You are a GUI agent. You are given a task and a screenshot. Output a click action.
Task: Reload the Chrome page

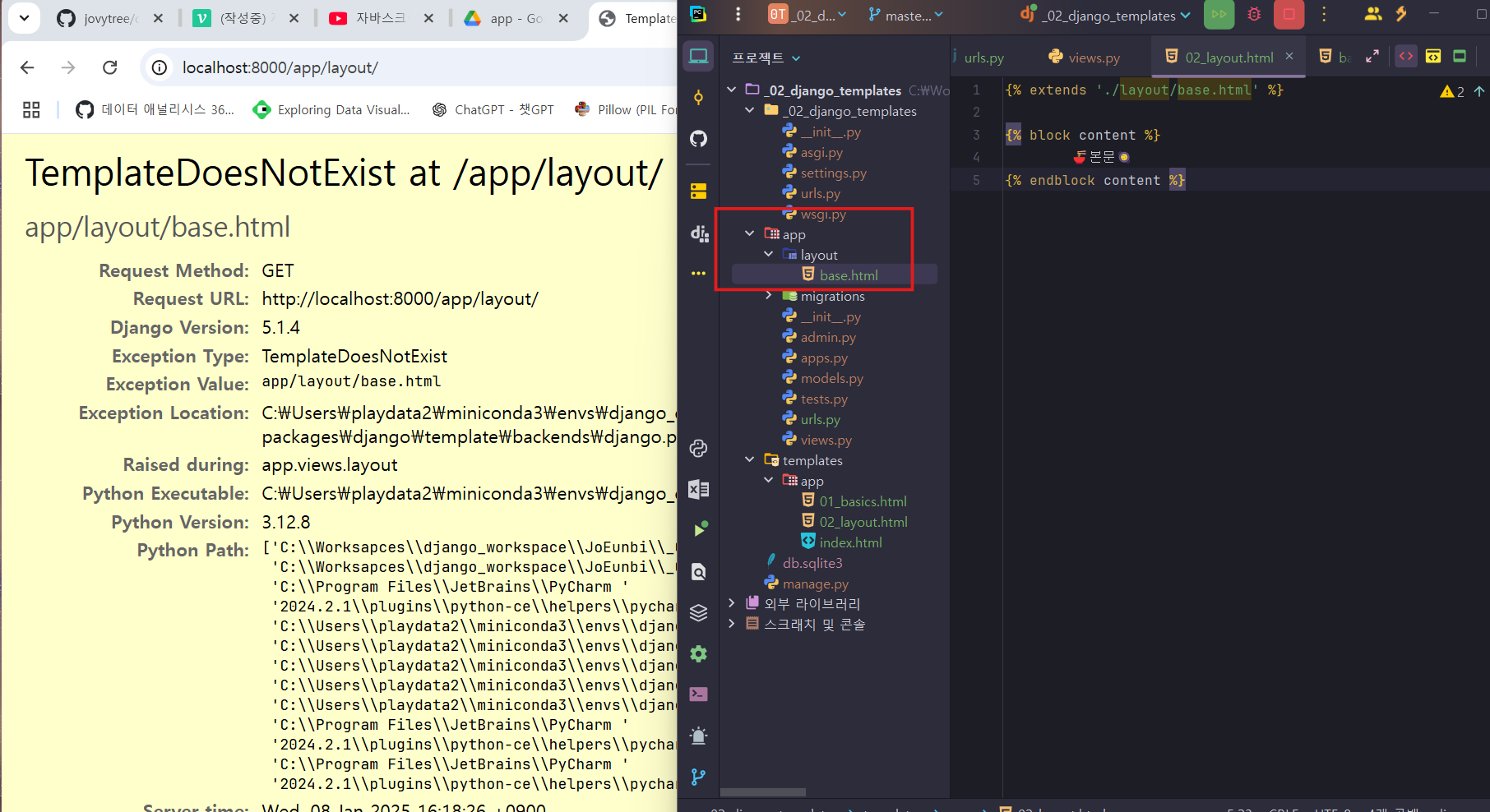[x=109, y=67]
